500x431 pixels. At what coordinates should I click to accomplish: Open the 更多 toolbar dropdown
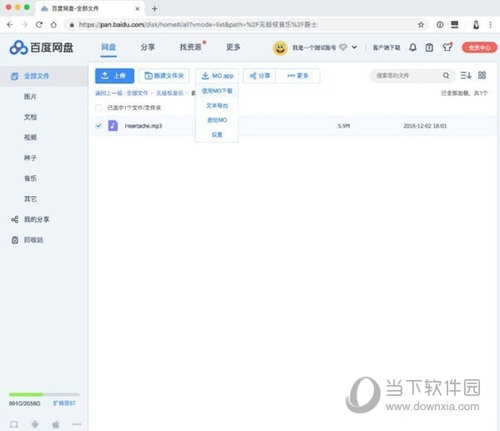click(298, 76)
